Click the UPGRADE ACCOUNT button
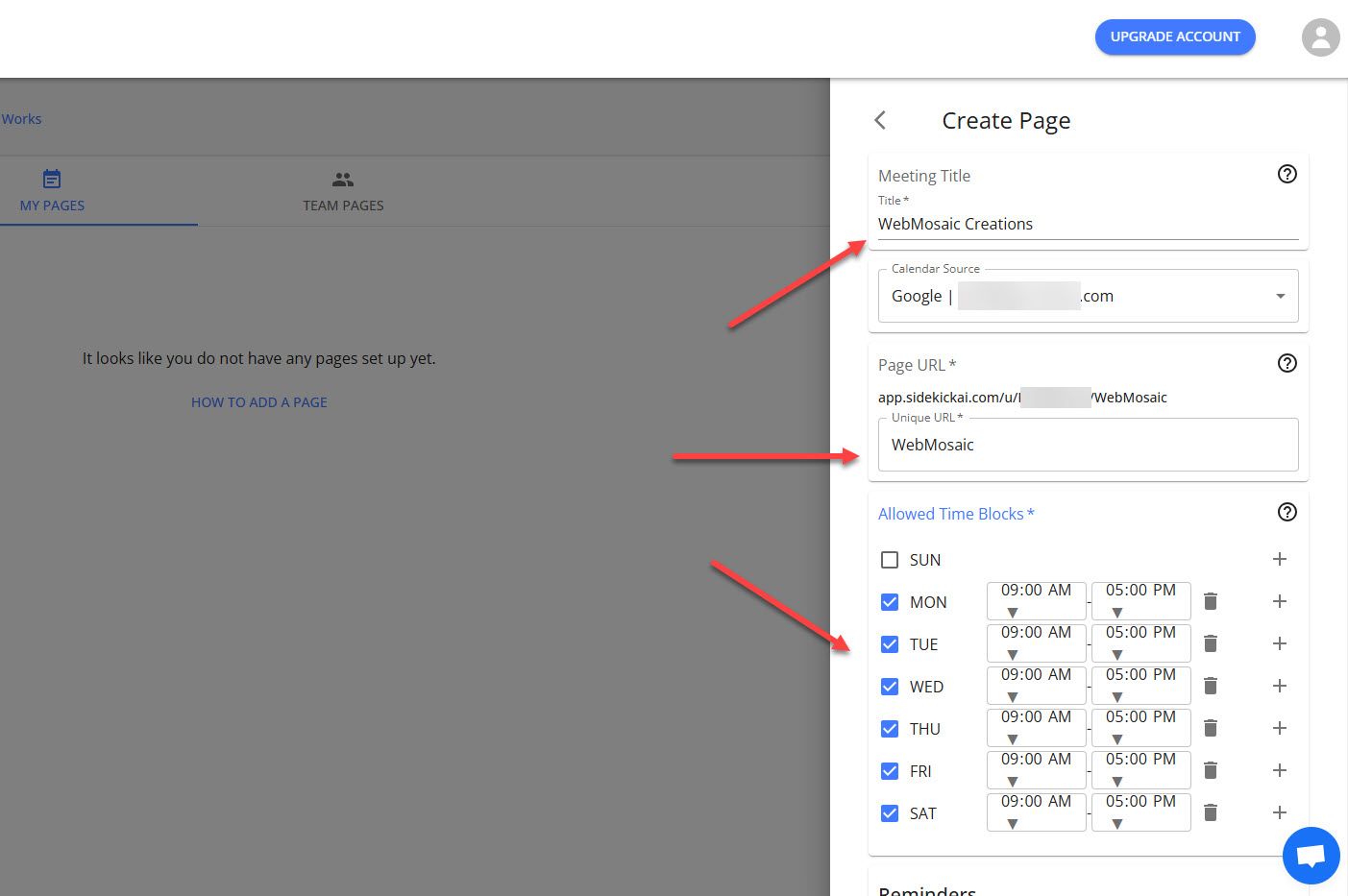The image size is (1348, 896). [x=1175, y=36]
